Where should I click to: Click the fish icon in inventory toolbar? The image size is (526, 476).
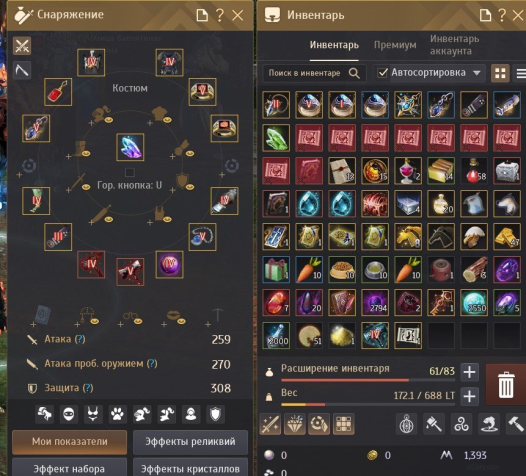pyautogui.click(x=488, y=424)
